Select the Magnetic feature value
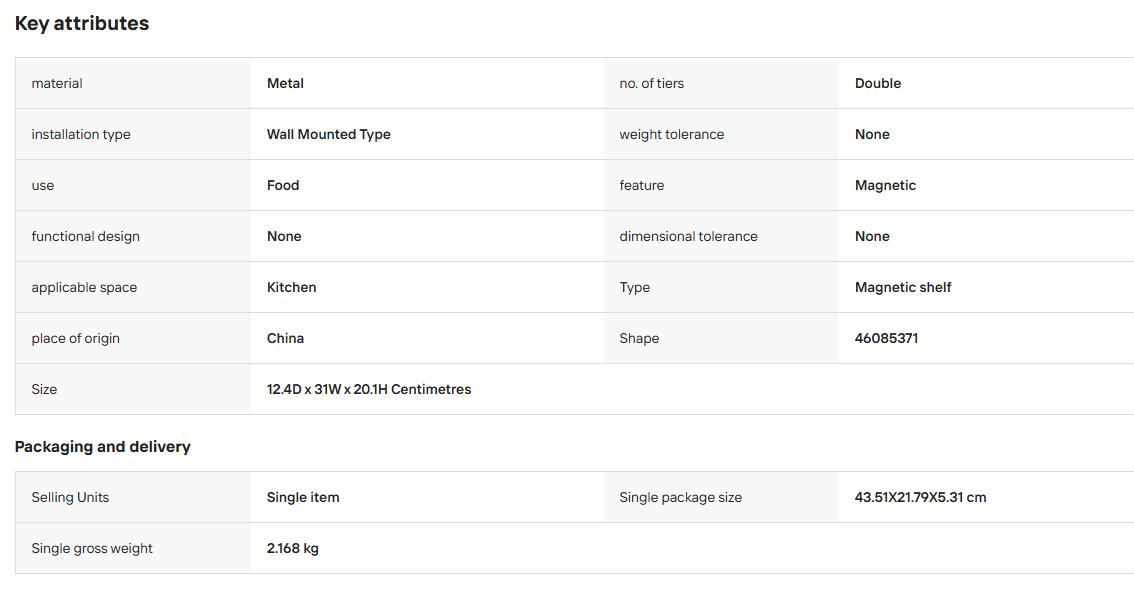1134x593 pixels. pos(885,185)
